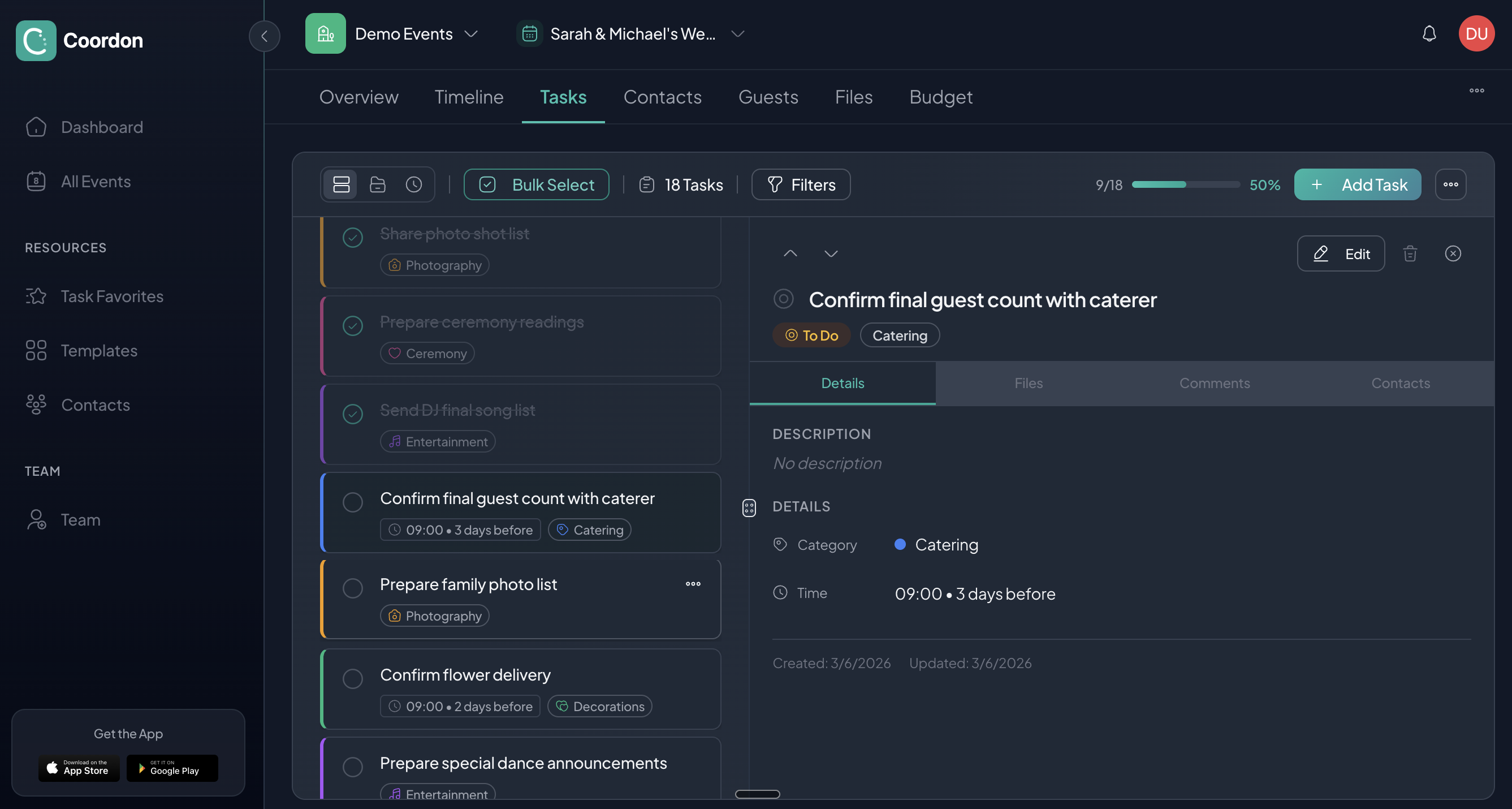The height and width of the screenshot is (809, 1512).
Task: Delete the task using the trash icon
Action: [1410, 253]
